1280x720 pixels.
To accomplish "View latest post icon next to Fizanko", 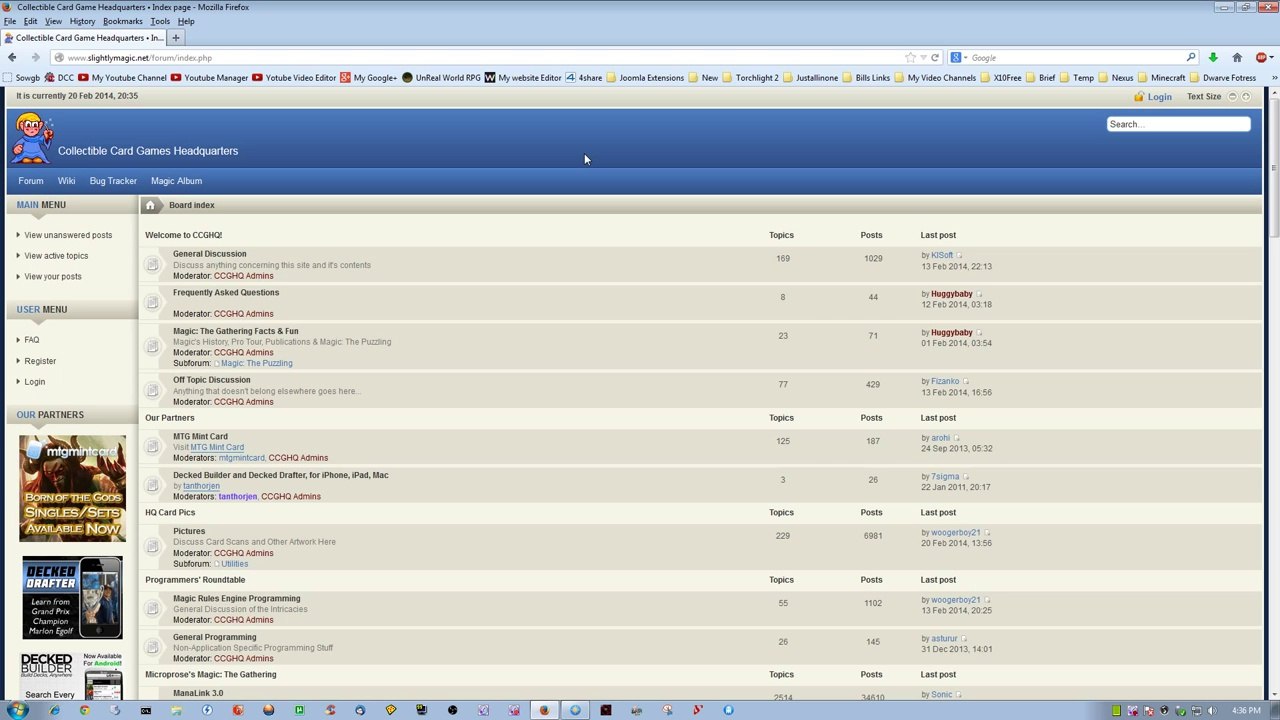I will coord(965,382).
